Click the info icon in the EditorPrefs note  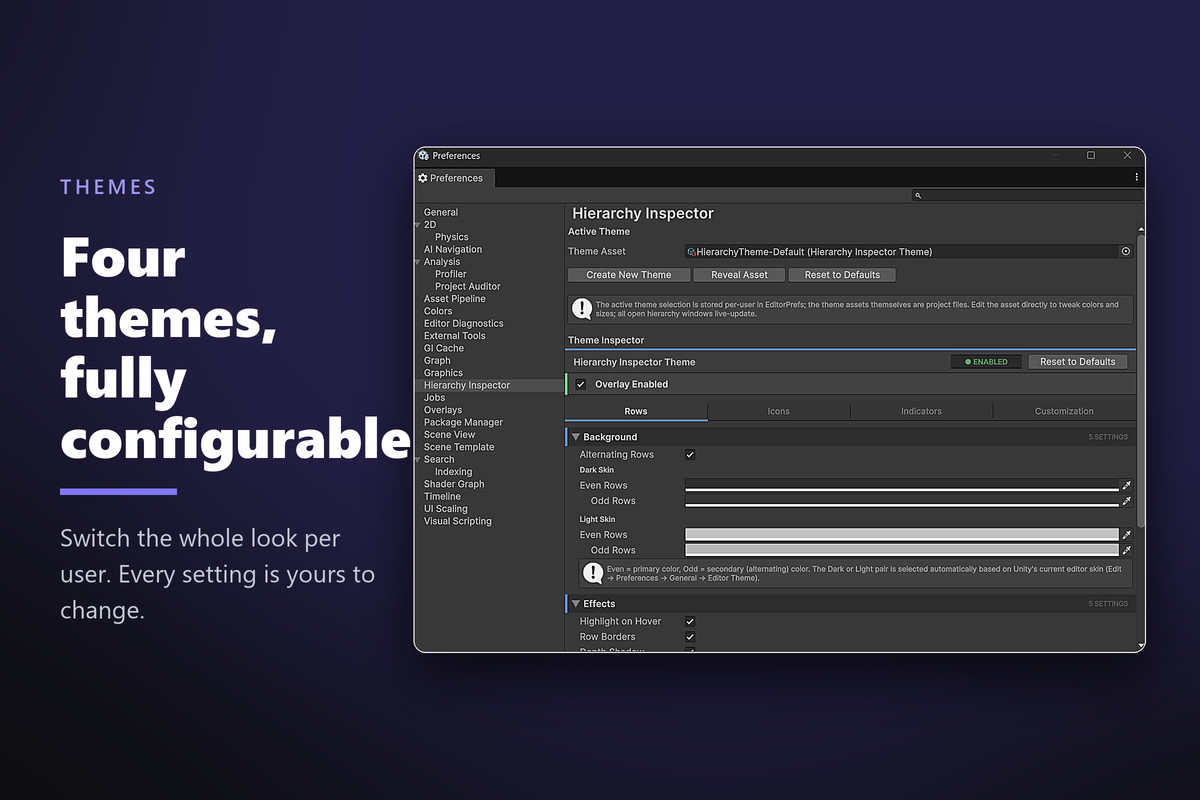tap(581, 309)
